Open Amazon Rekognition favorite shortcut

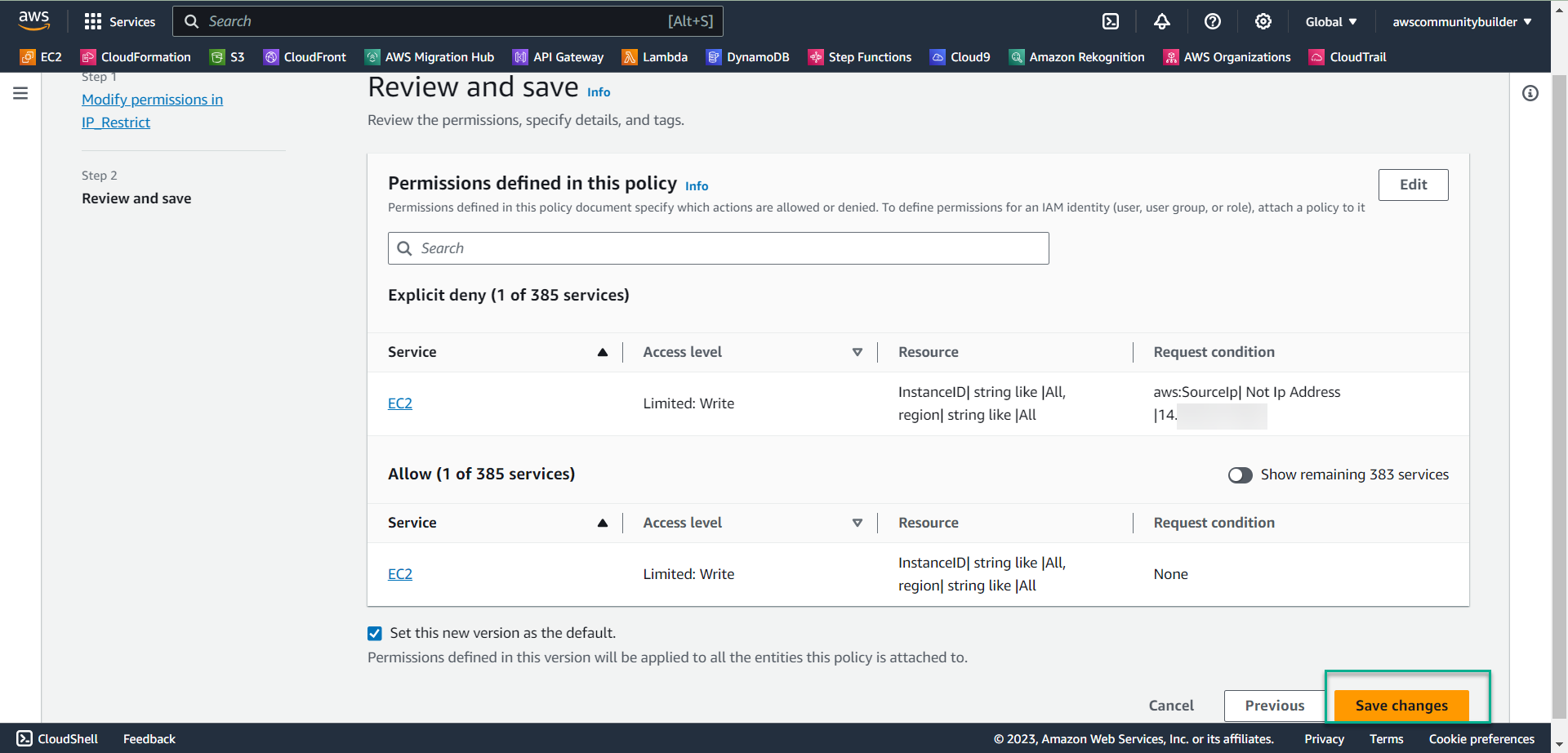tap(1077, 57)
